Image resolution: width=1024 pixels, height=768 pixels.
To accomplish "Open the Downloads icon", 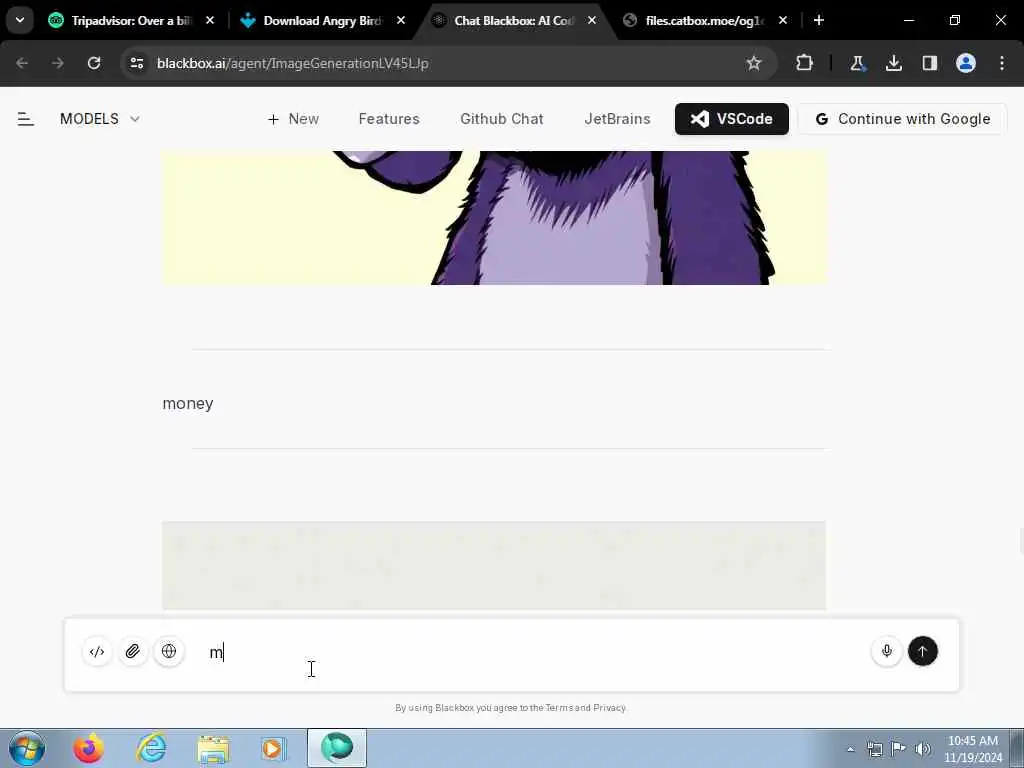I will (x=893, y=63).
